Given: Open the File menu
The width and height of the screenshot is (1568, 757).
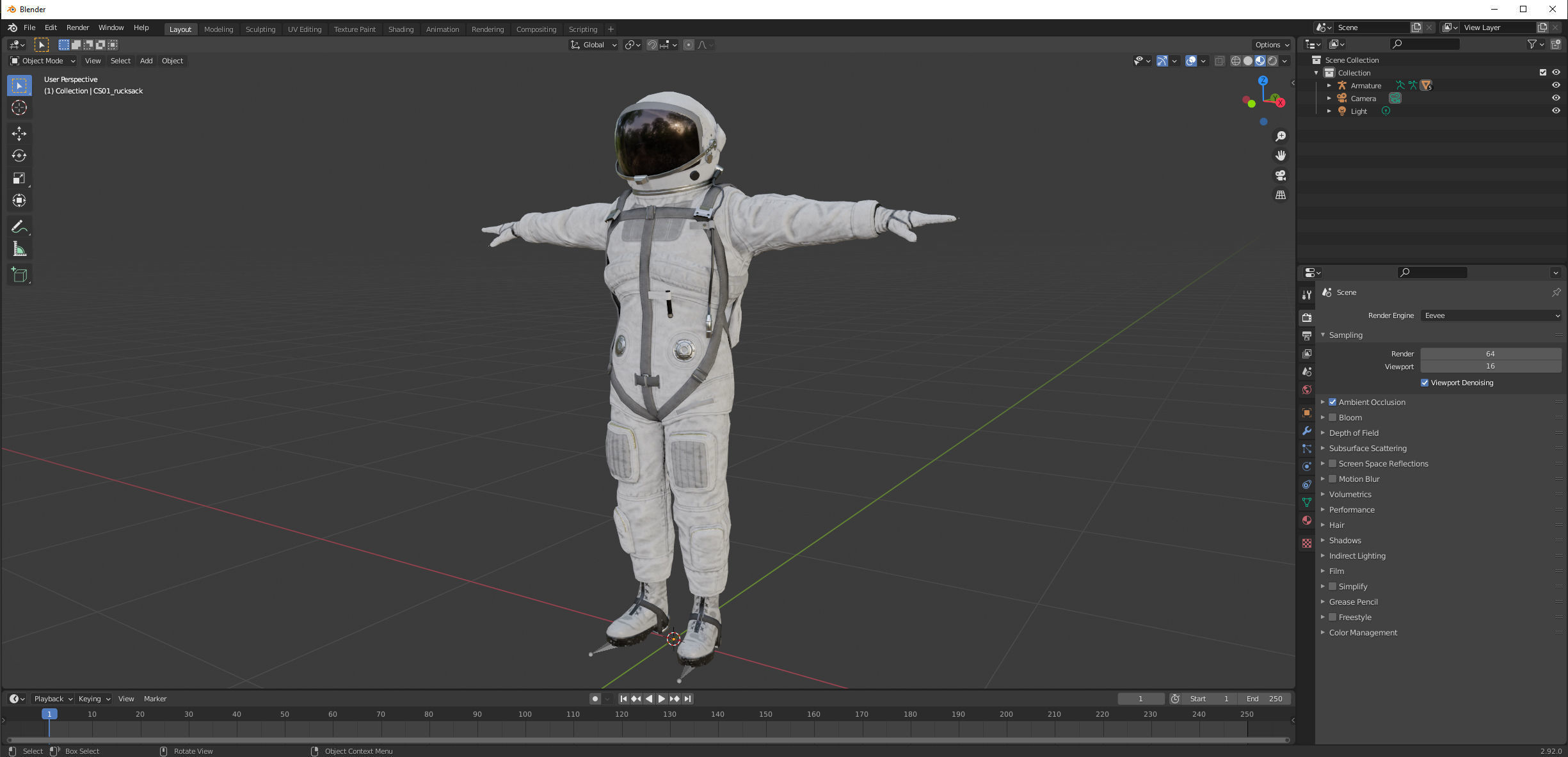Looking at the screenshot, I should [29, 28].
